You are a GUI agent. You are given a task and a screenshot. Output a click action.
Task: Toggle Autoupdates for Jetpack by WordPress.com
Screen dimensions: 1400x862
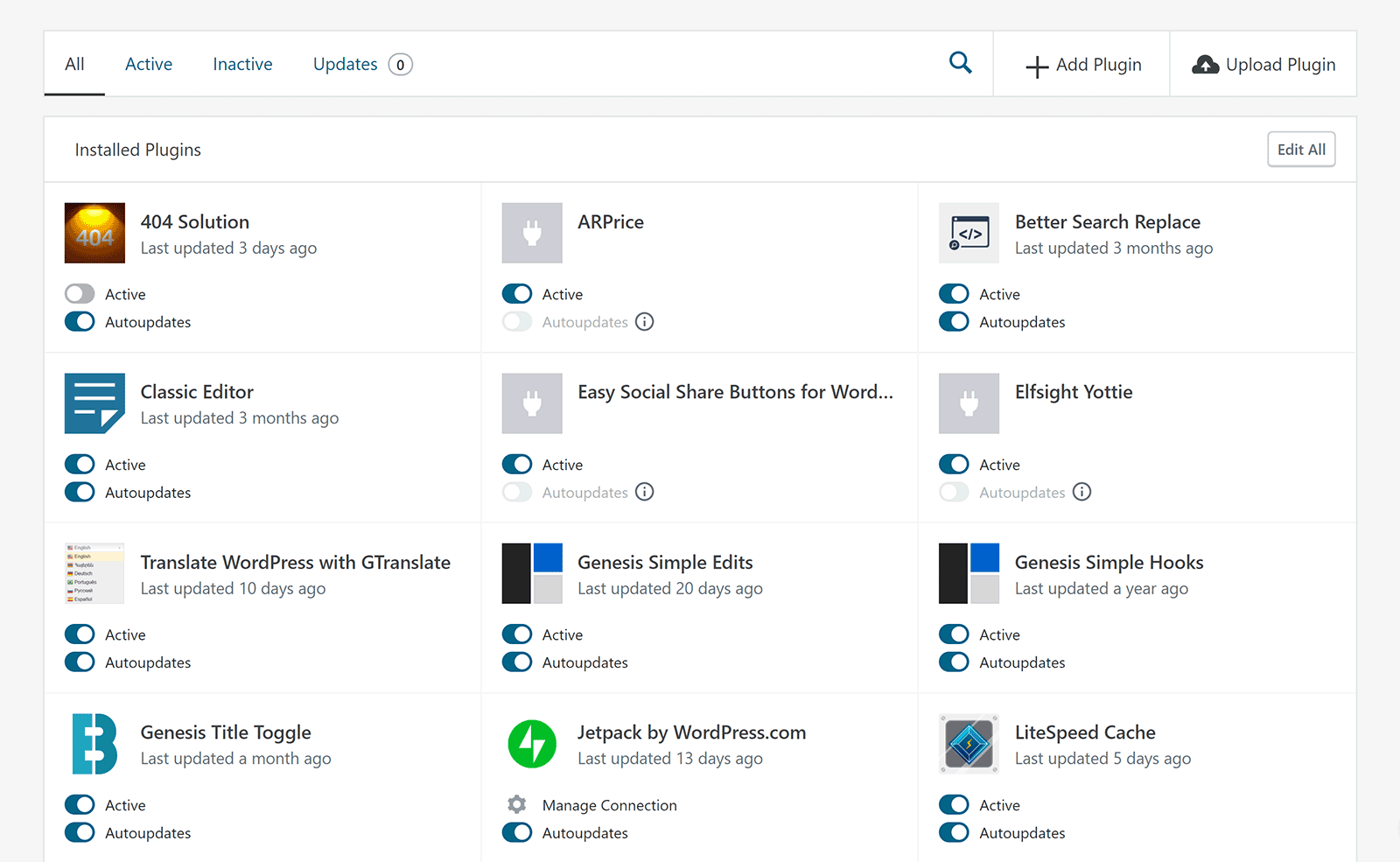(517, 832)
